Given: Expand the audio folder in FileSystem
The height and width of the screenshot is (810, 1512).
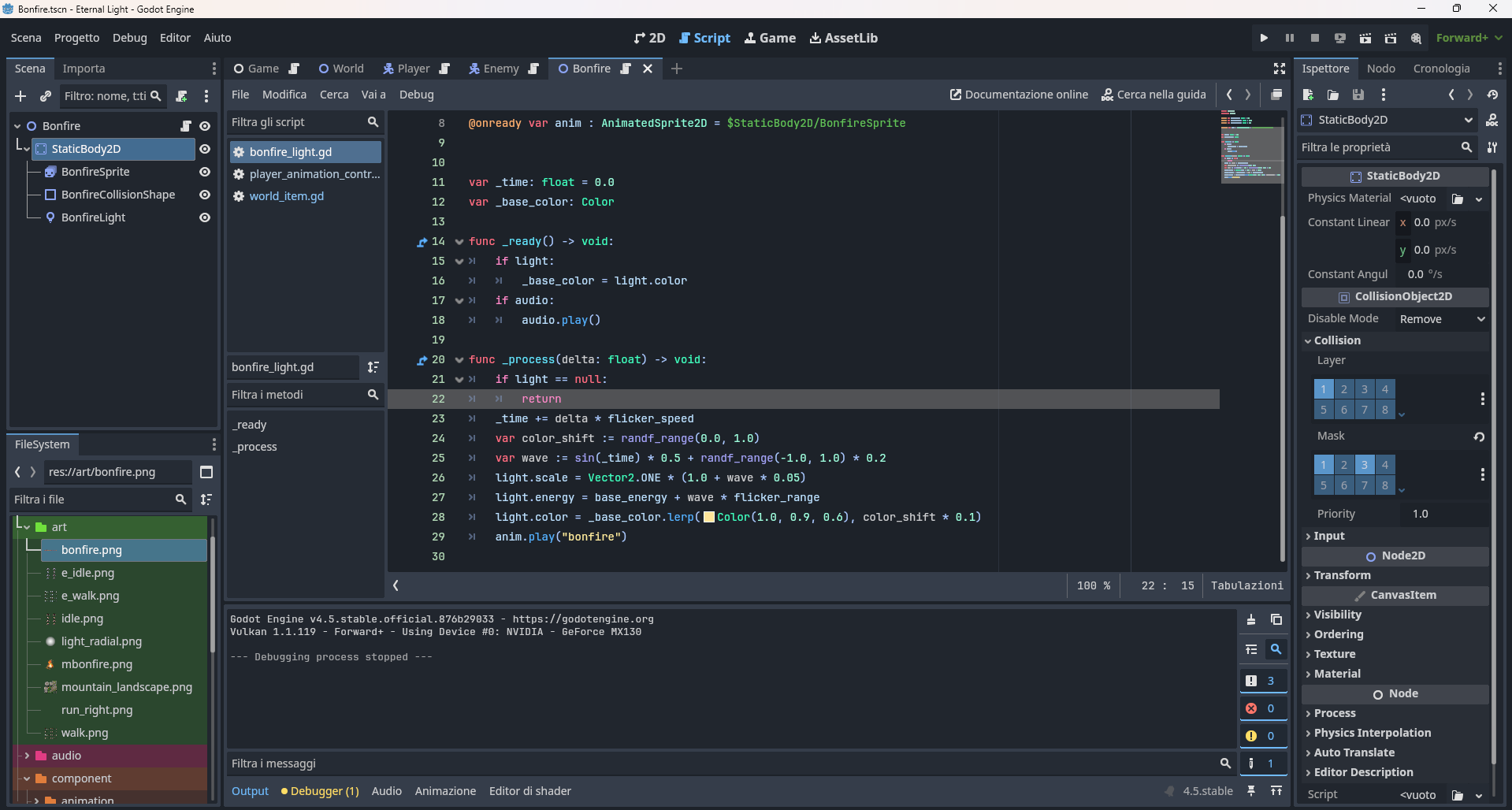Looking at the screenshot, I should point(28,756).
